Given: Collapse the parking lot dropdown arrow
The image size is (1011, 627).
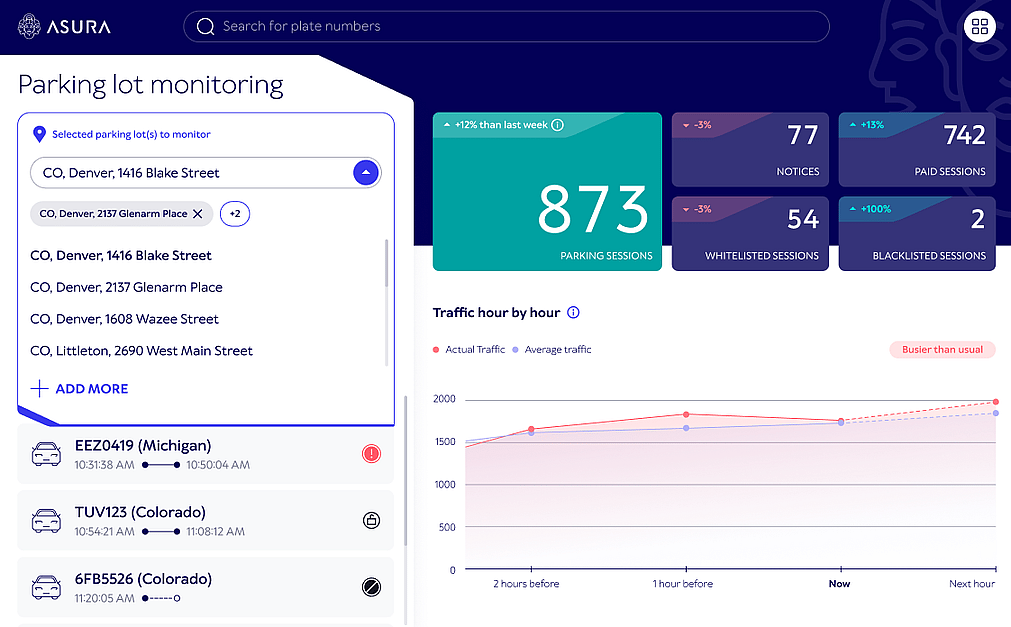Looking at the screenshot, I should pyautogui.click(x=366, y=172).
